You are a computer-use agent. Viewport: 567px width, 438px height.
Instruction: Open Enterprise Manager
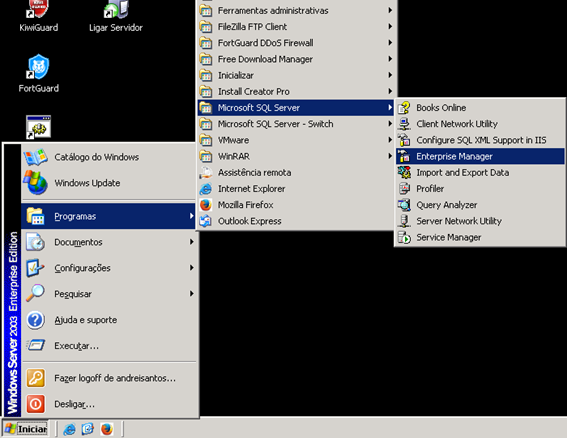pos(480,156)
